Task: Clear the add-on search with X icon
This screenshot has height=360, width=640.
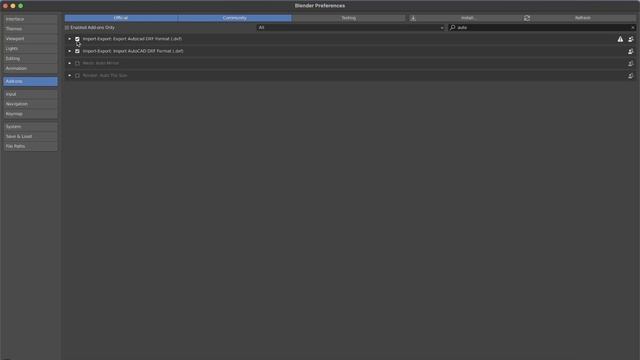Action: (633, 28)
